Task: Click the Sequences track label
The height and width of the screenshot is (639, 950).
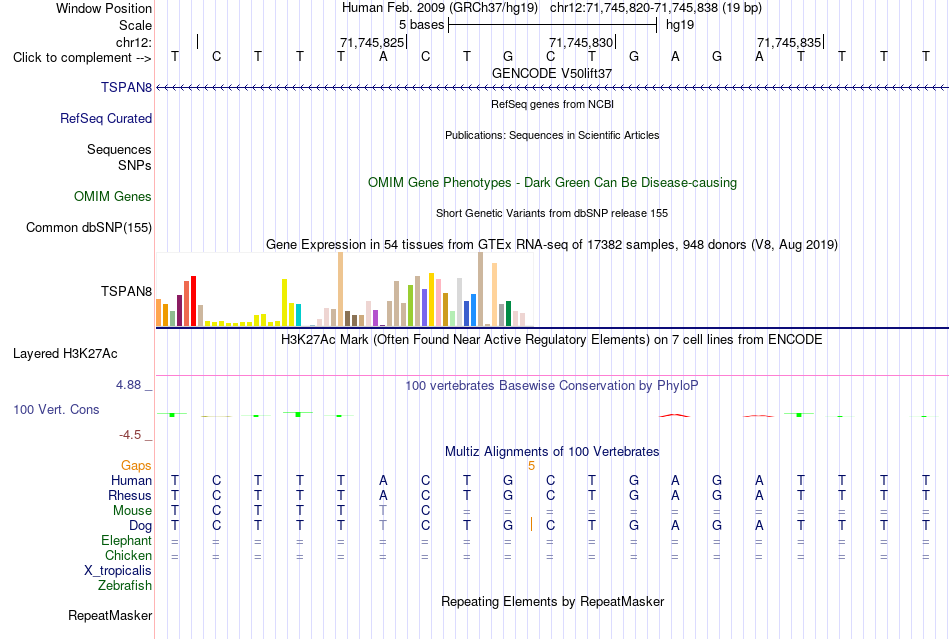Action: (x=119, y=150)
